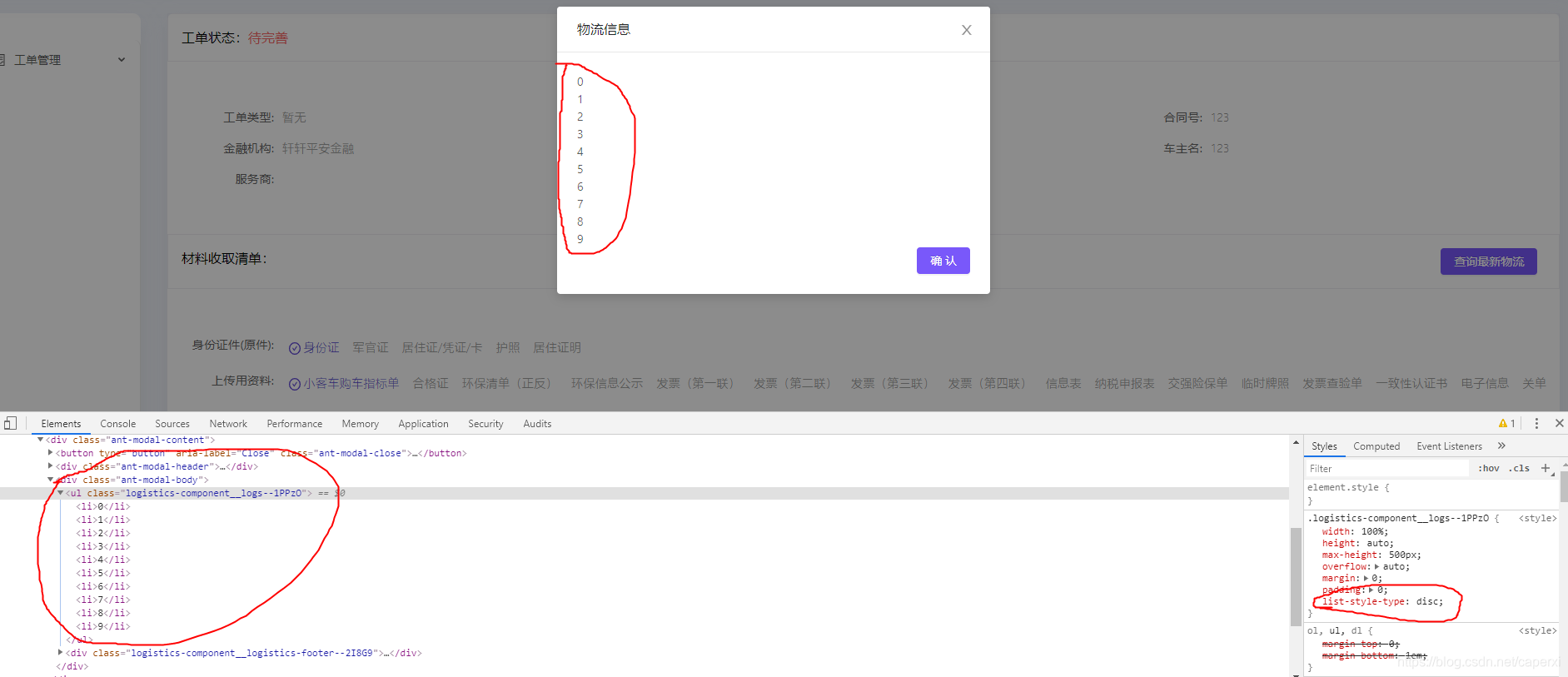The width and height of the screenshot is (1568, 677).
Task: Close the 物流信息 modal via X icon
Action: point(966,30)
